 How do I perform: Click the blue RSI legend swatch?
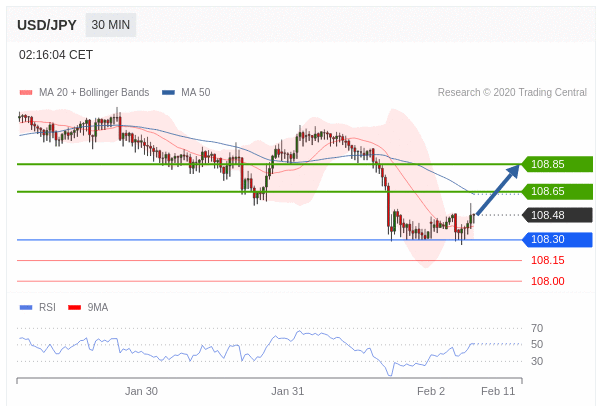(26, 307)
